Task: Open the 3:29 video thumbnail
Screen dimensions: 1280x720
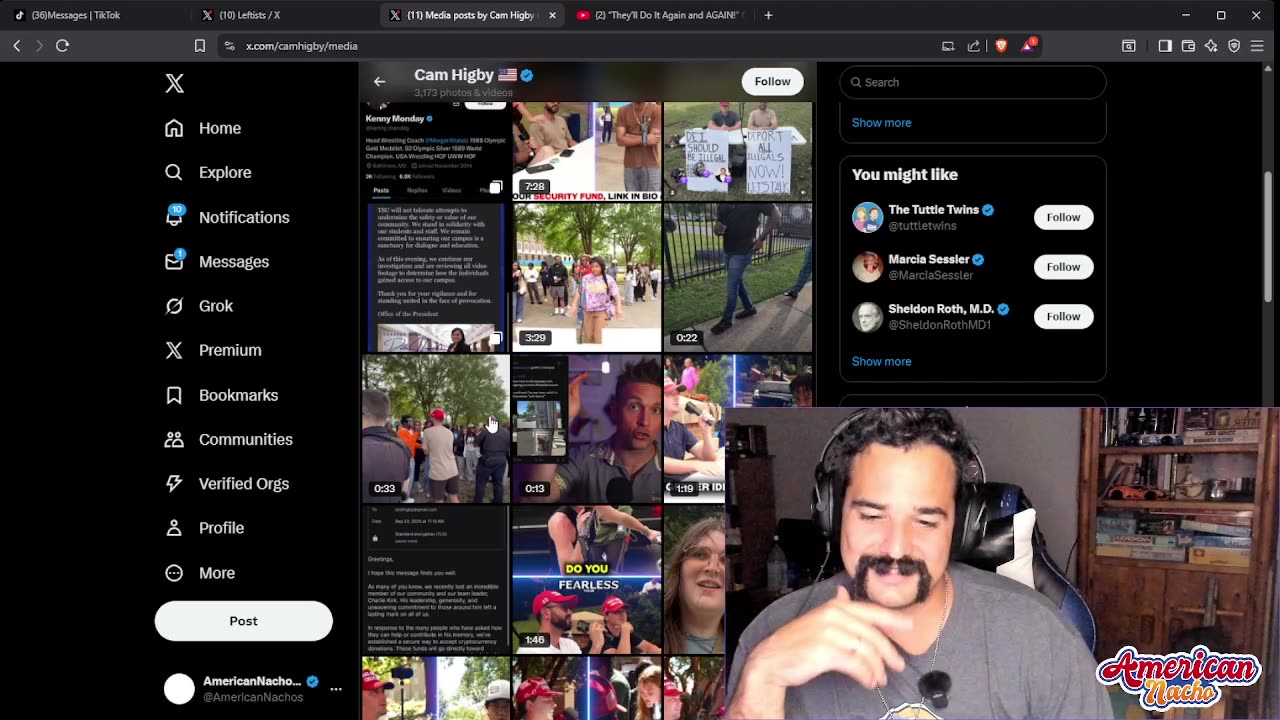Action: pyautogui.click(x=587, y=277)
